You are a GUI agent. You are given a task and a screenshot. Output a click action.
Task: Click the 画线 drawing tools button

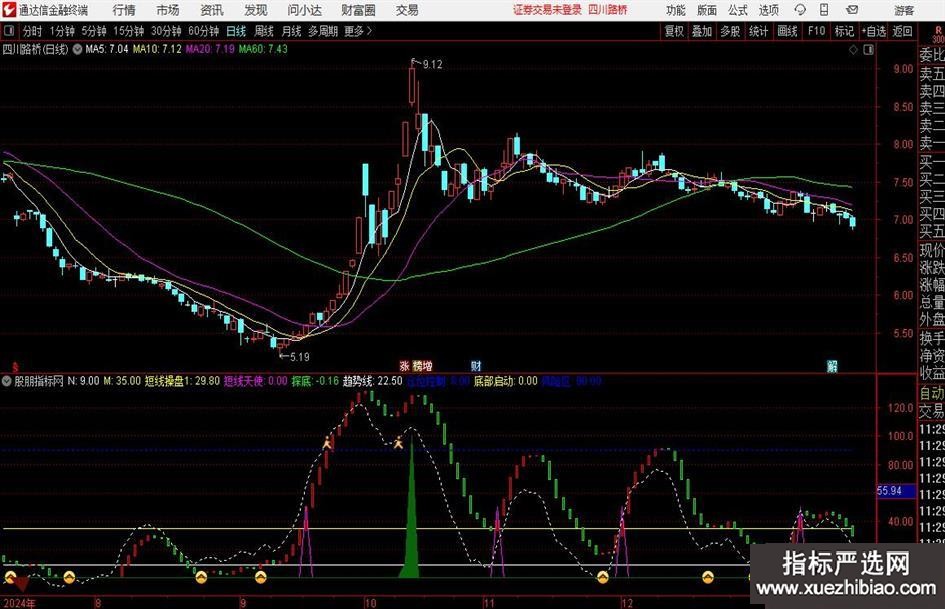tap(787, 31)
